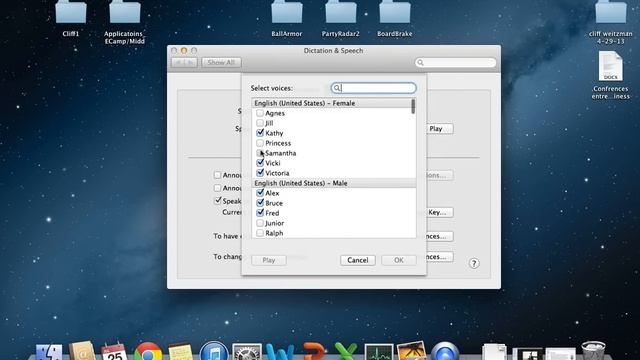Check the Ralph voice checkbox

point(260,233)
